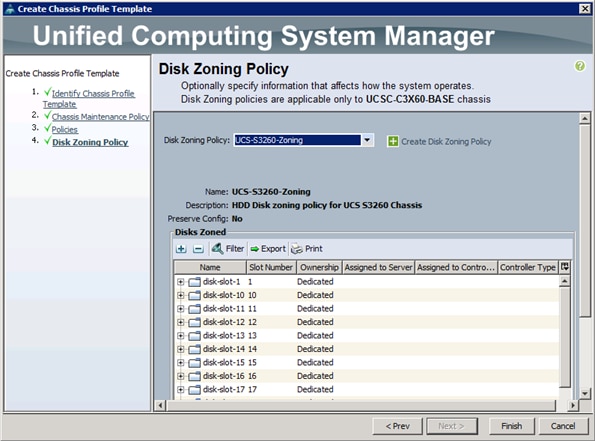Click Dedicated ownership cell of disk-slot-12
Screen dimensions: 595x441
[315, 322]
